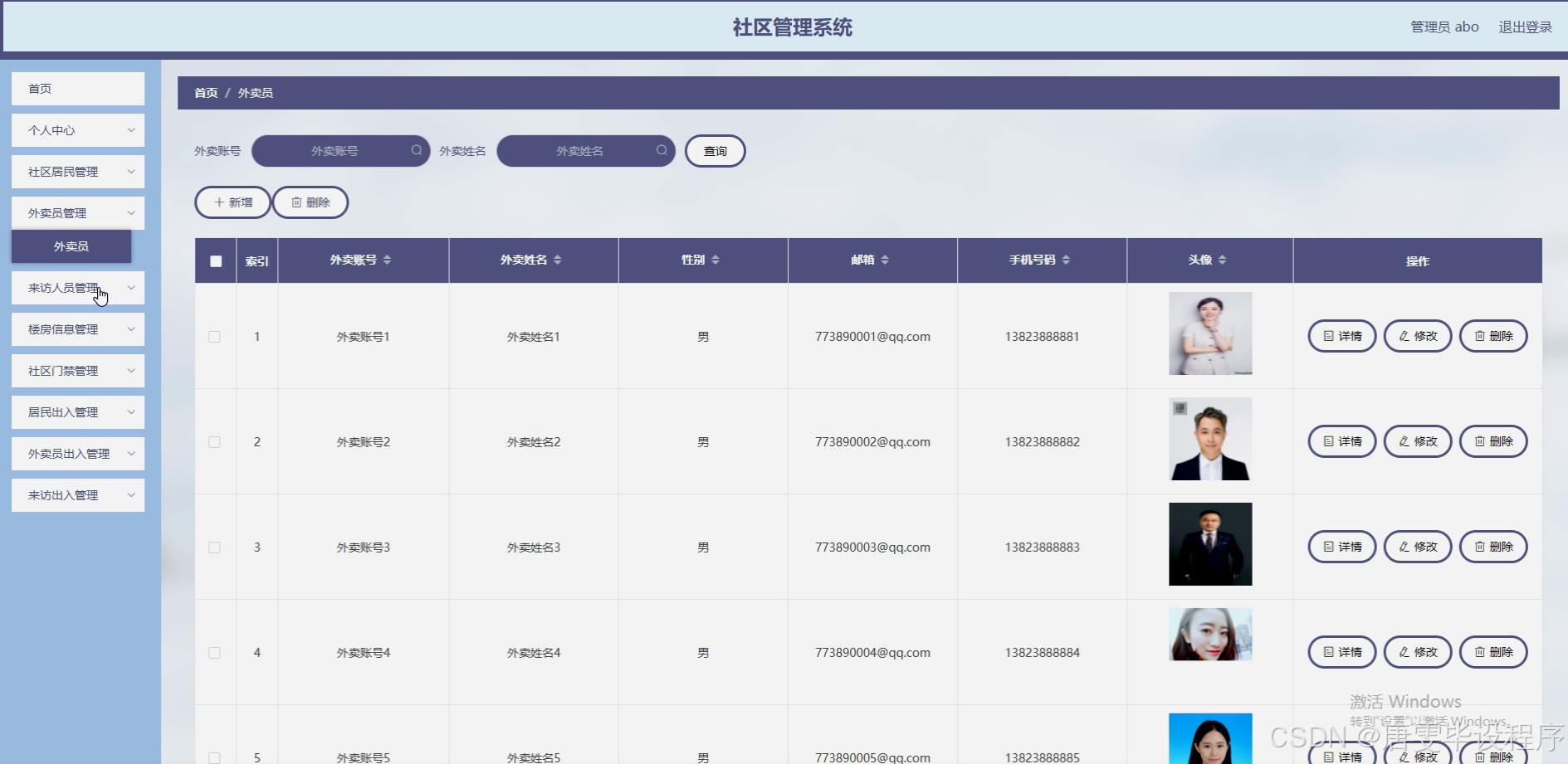Expand 个人中心 menu chevron
This screenshot has height=764, width=1568.
tap(131, 130)
